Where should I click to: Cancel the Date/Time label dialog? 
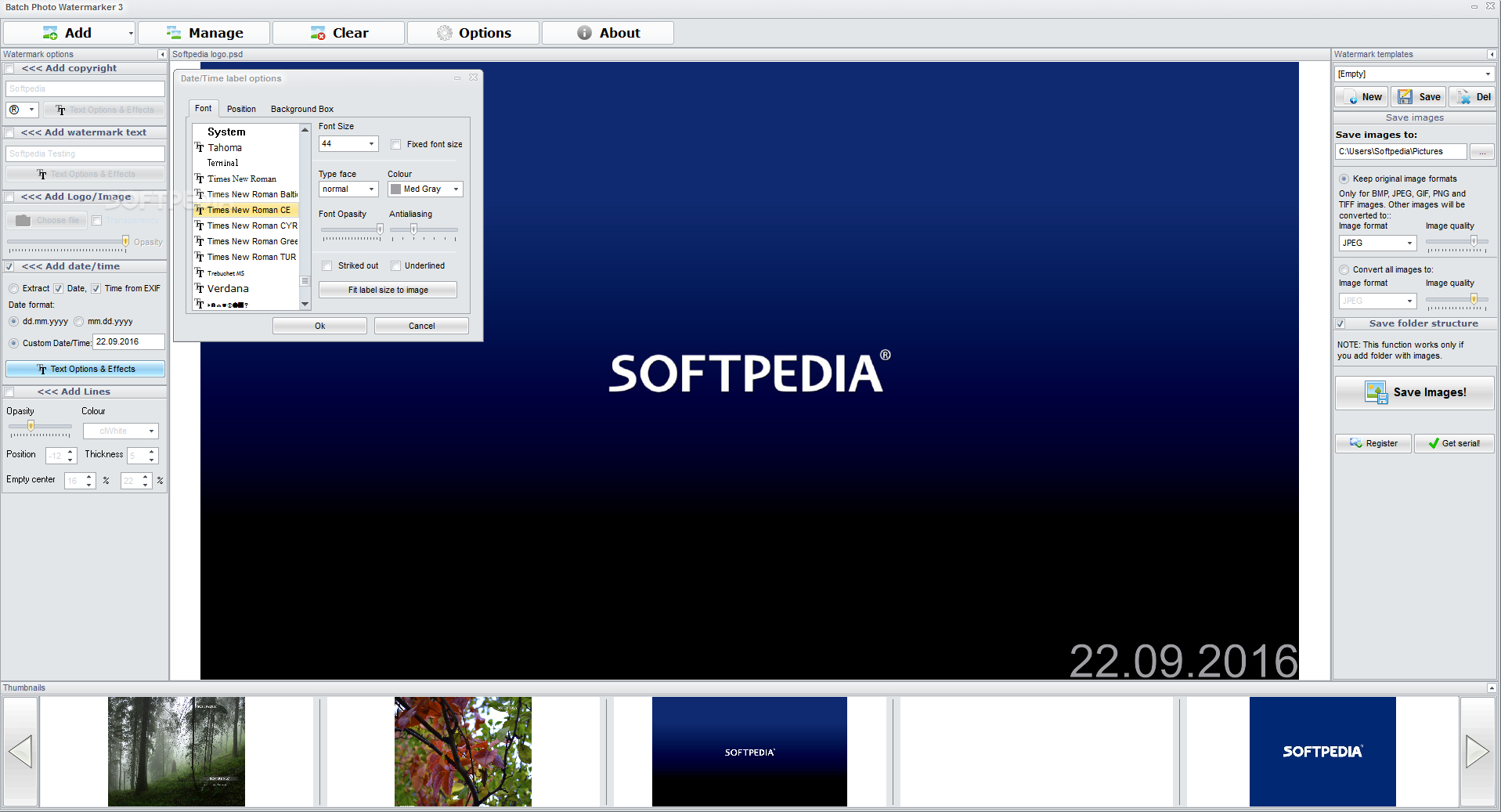[x=421, y=327]
